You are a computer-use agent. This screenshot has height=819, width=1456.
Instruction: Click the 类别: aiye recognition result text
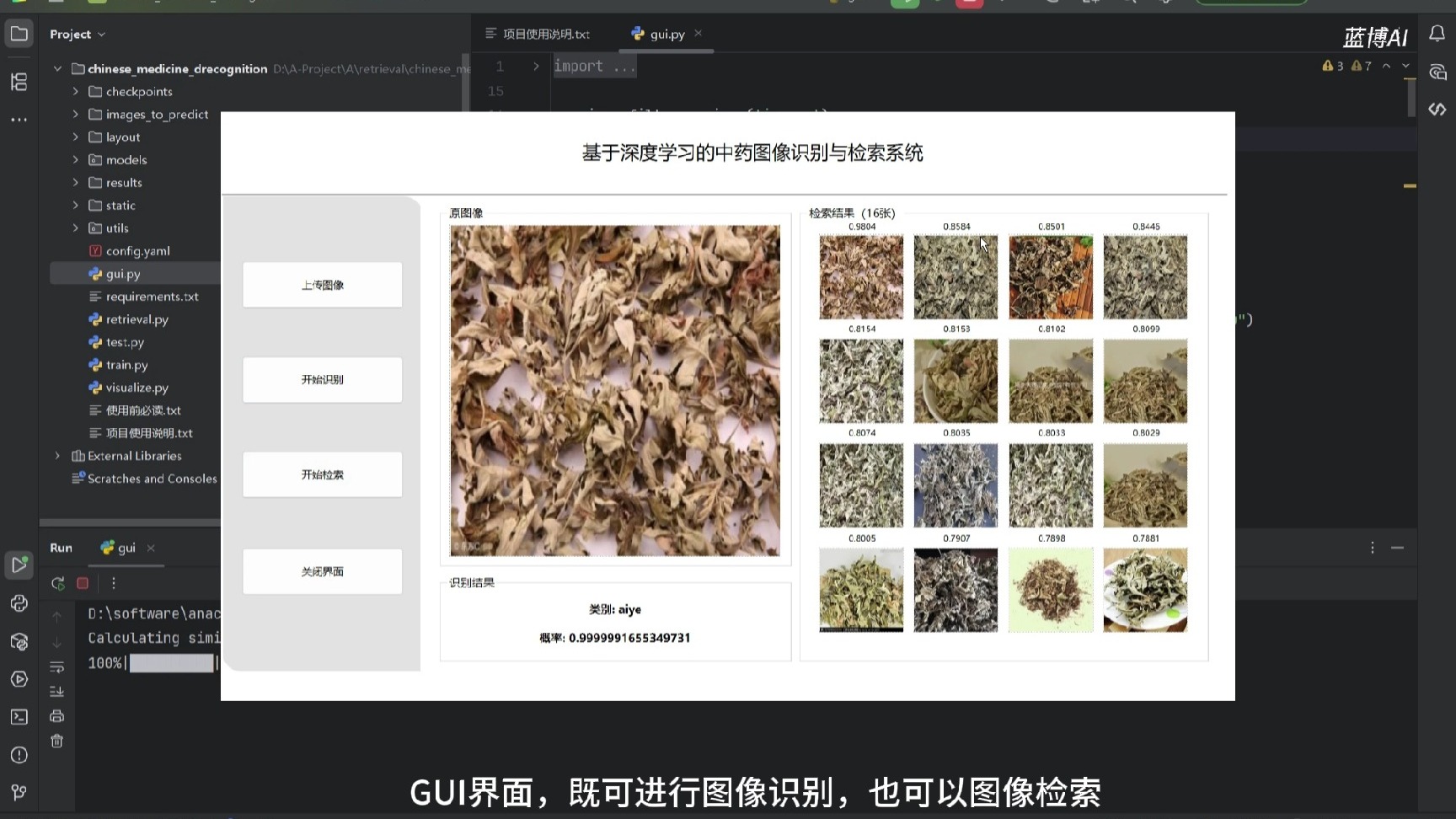click(x=615, y=609)
